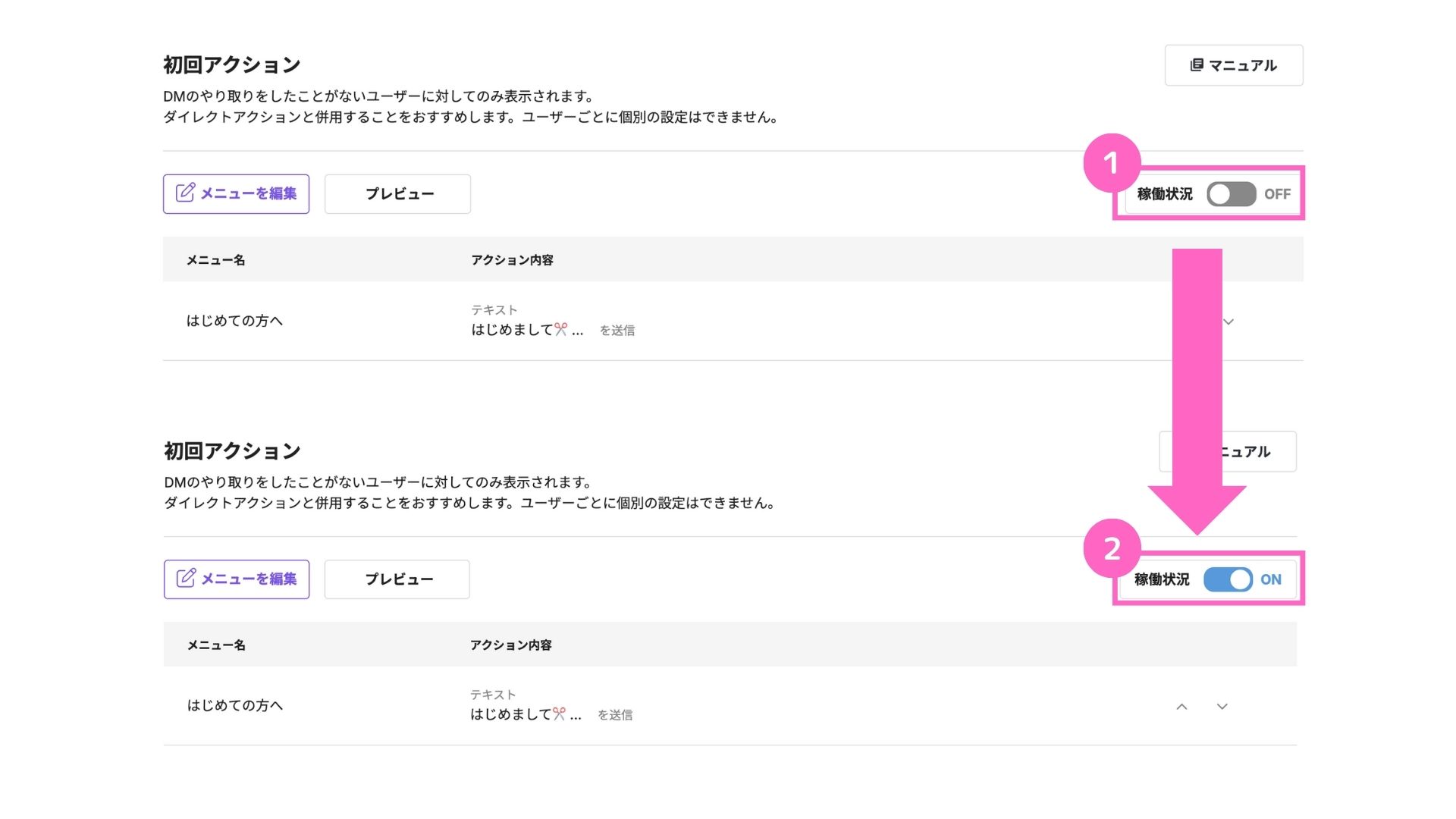Open the lower プレビュー button
The image size is (1456, 819).
(x=397, y=579)
